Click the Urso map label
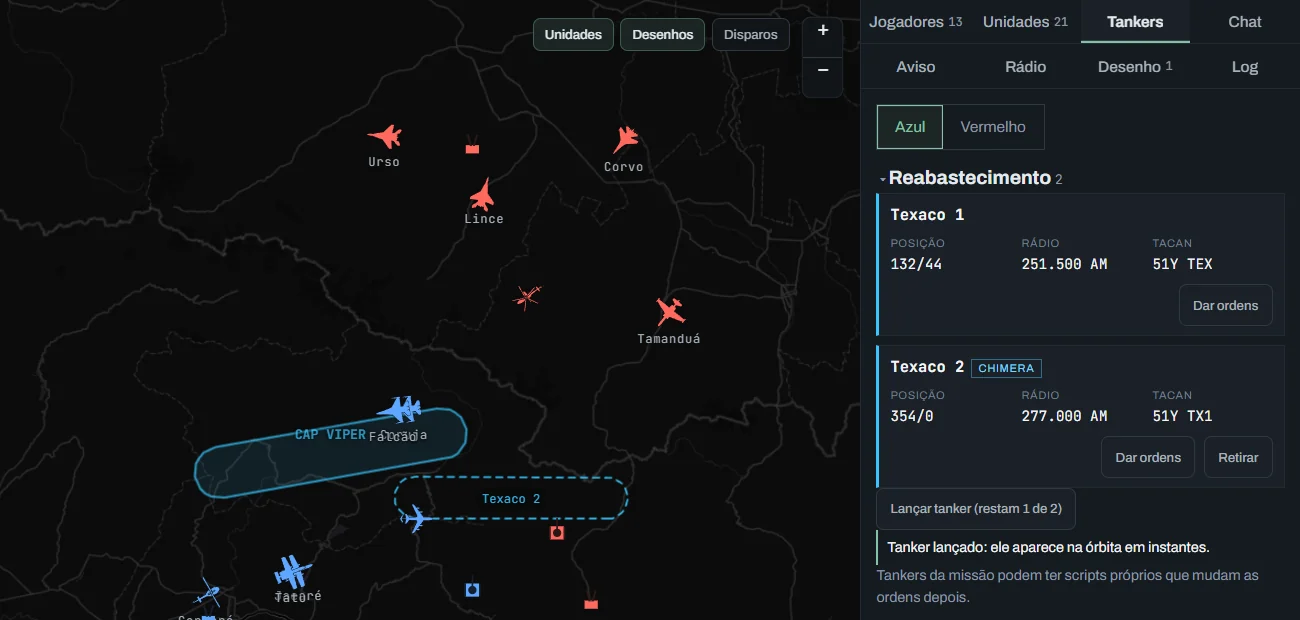The height and width of the screenshot is (620, 1300). [x=384, y=161]
